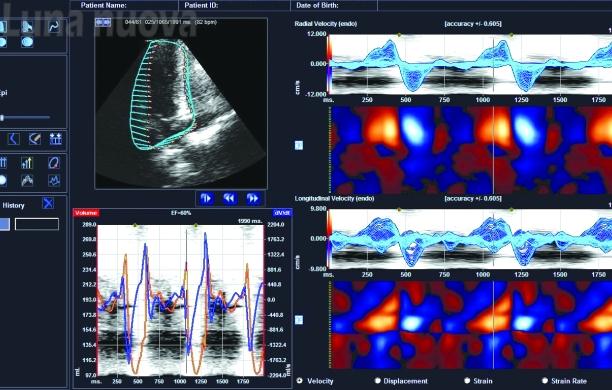This screenshot has width=612, height=390.
Task: Click the Patient ID field header
Action: (x=201, y=5)
